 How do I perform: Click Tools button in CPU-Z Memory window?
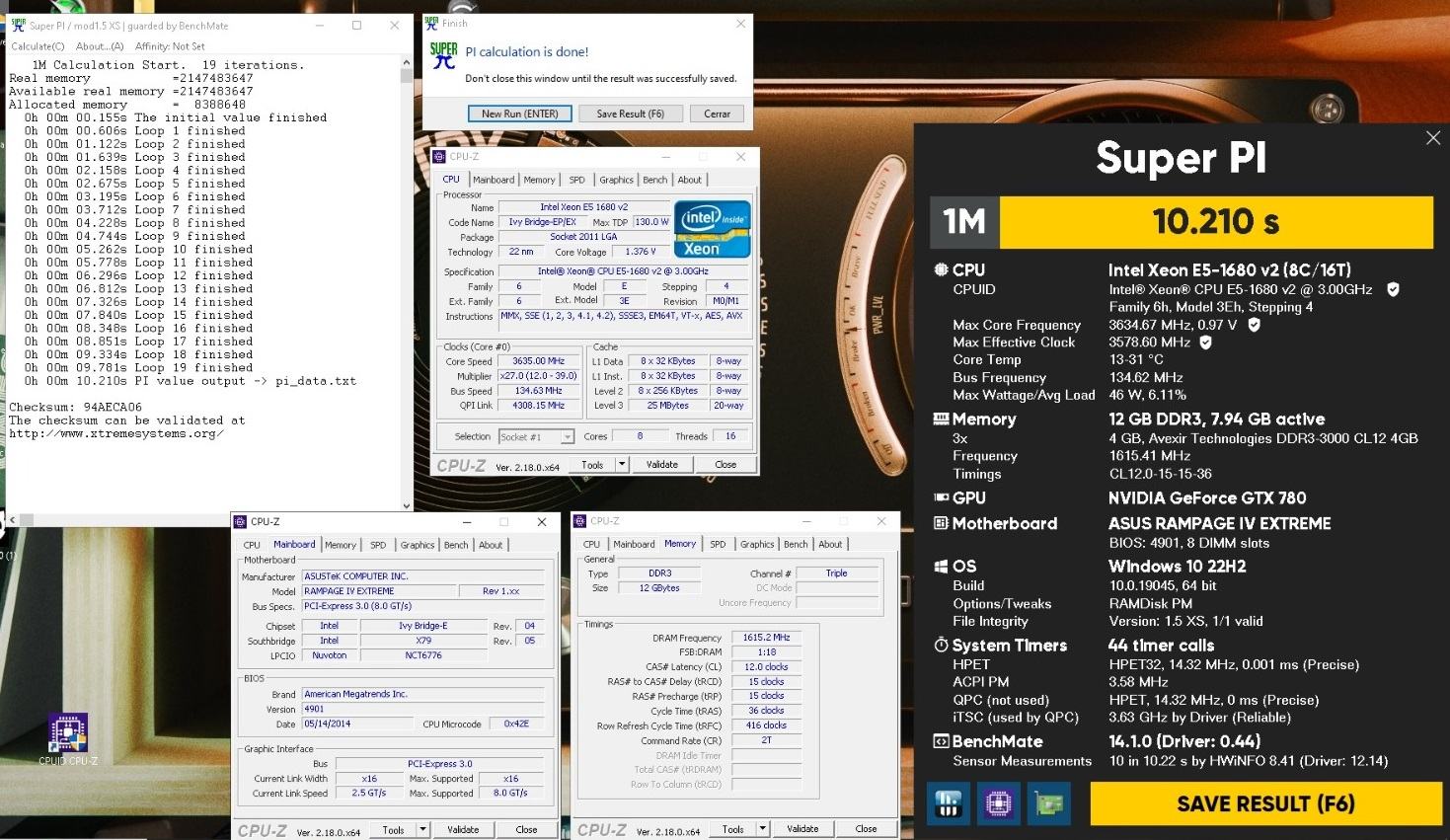click(x=732, y=829)
